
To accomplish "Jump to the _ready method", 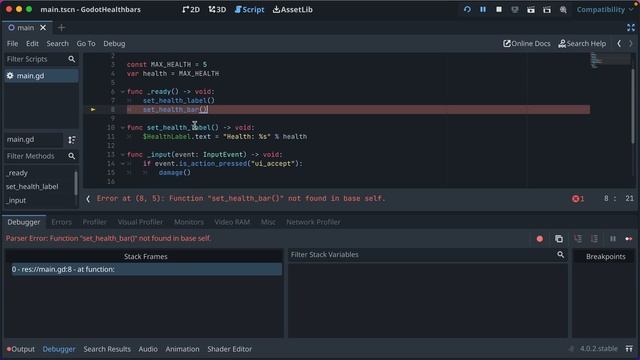I will tap(17, 173).
